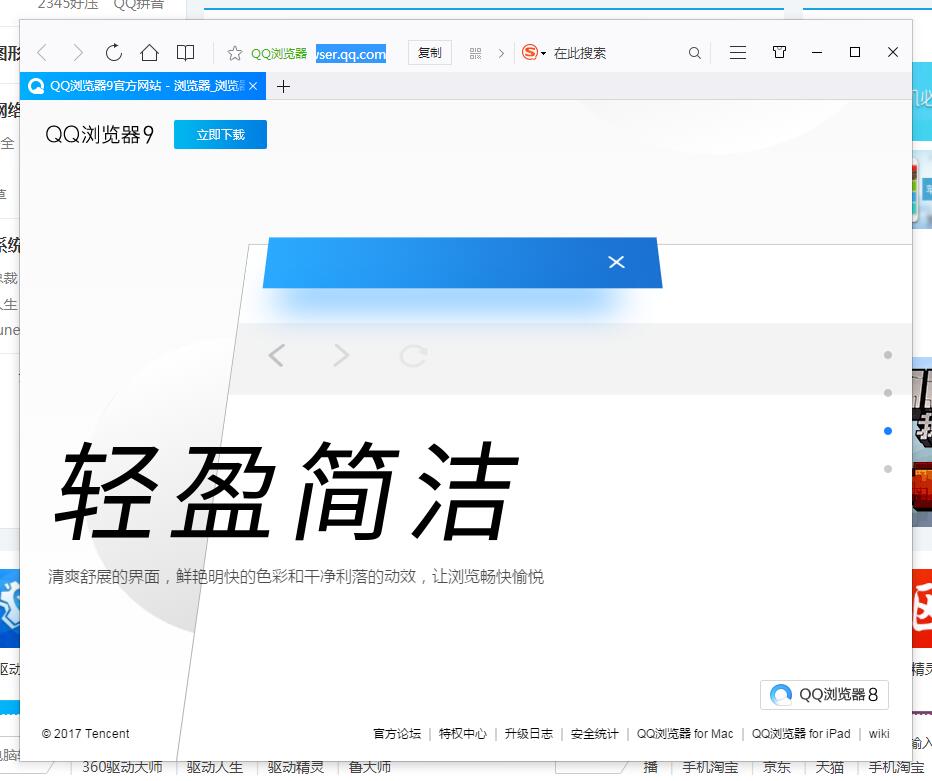Click the address bar go arrow

pos(501,53)
